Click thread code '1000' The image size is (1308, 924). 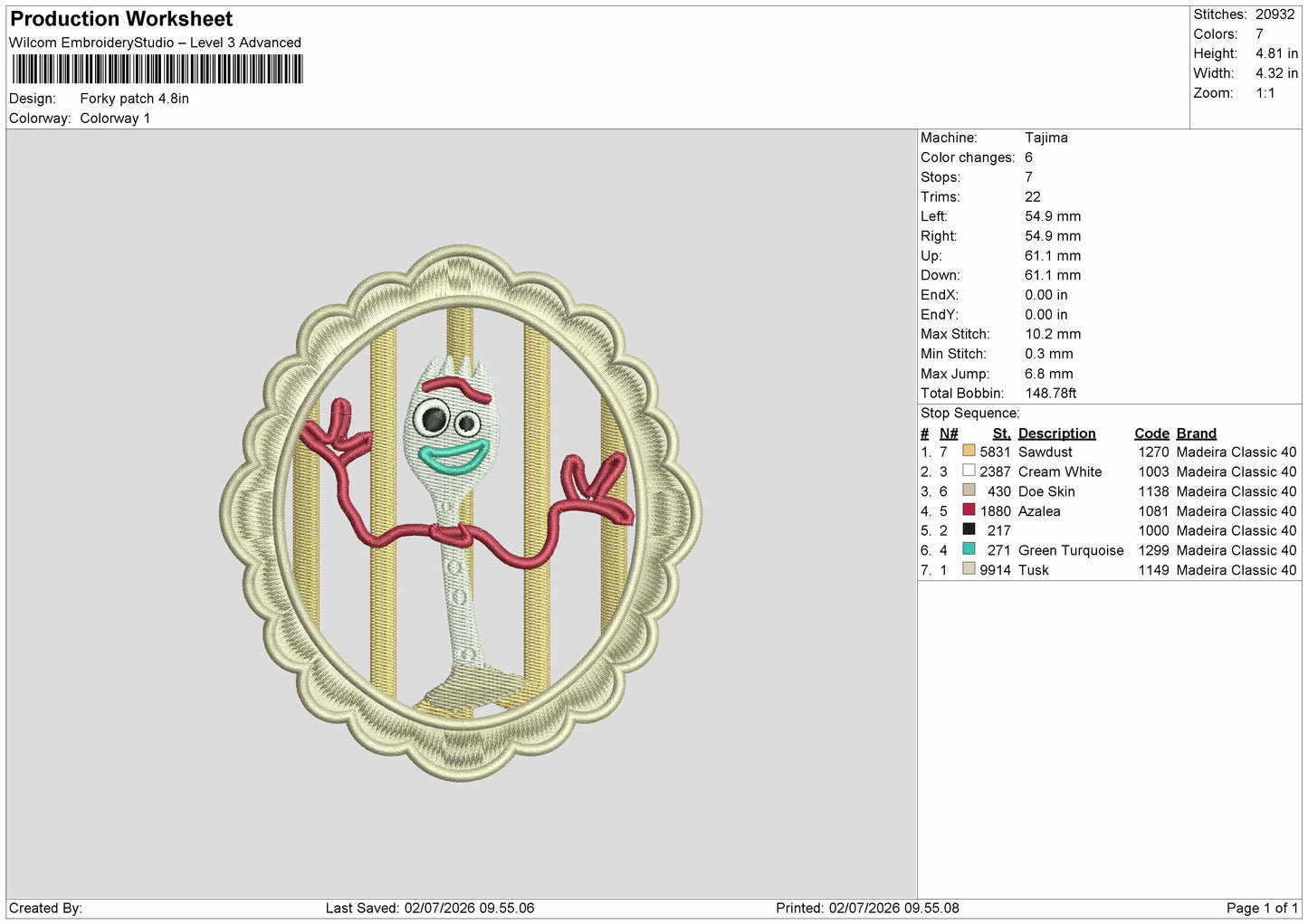[x=1153, y=530]
